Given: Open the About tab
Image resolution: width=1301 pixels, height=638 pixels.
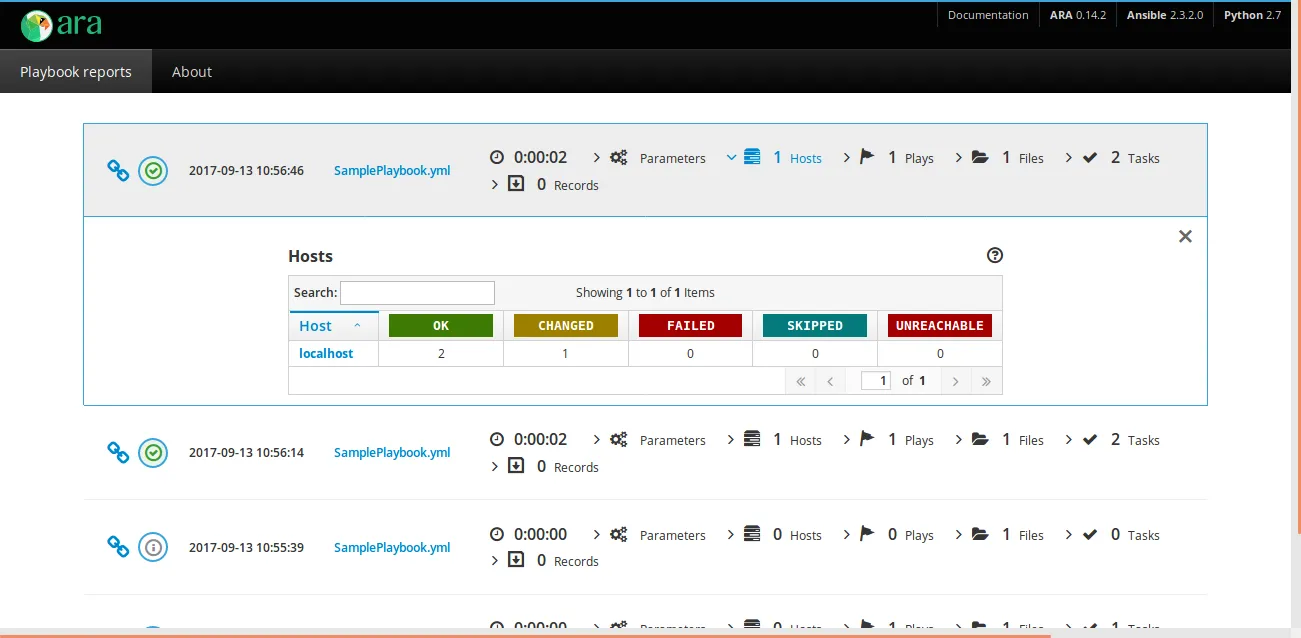Looking at the screenshot, I should point(191,71).
